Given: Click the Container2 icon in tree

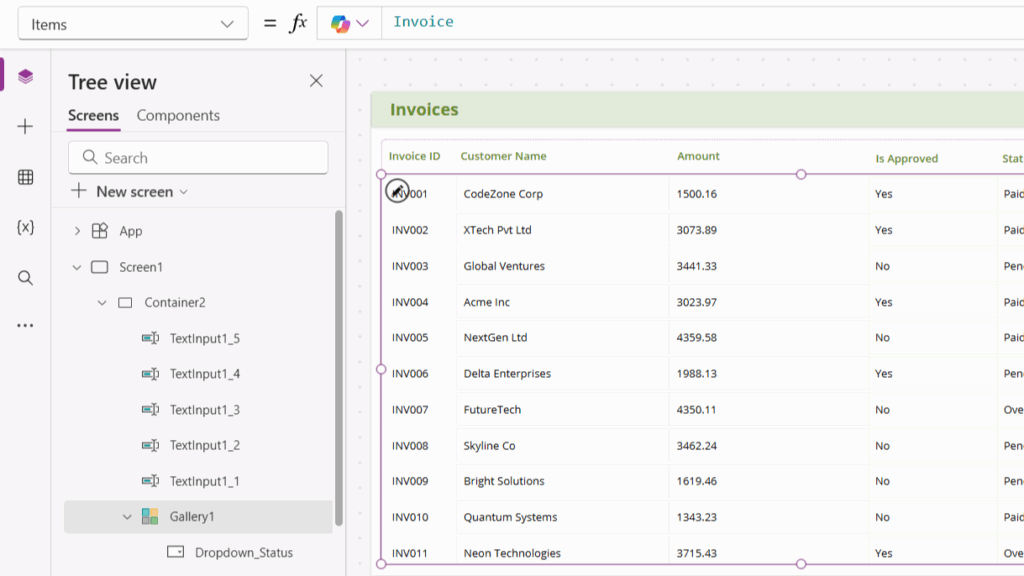Looking at the screenshot, I should click(x=125, y=302).
